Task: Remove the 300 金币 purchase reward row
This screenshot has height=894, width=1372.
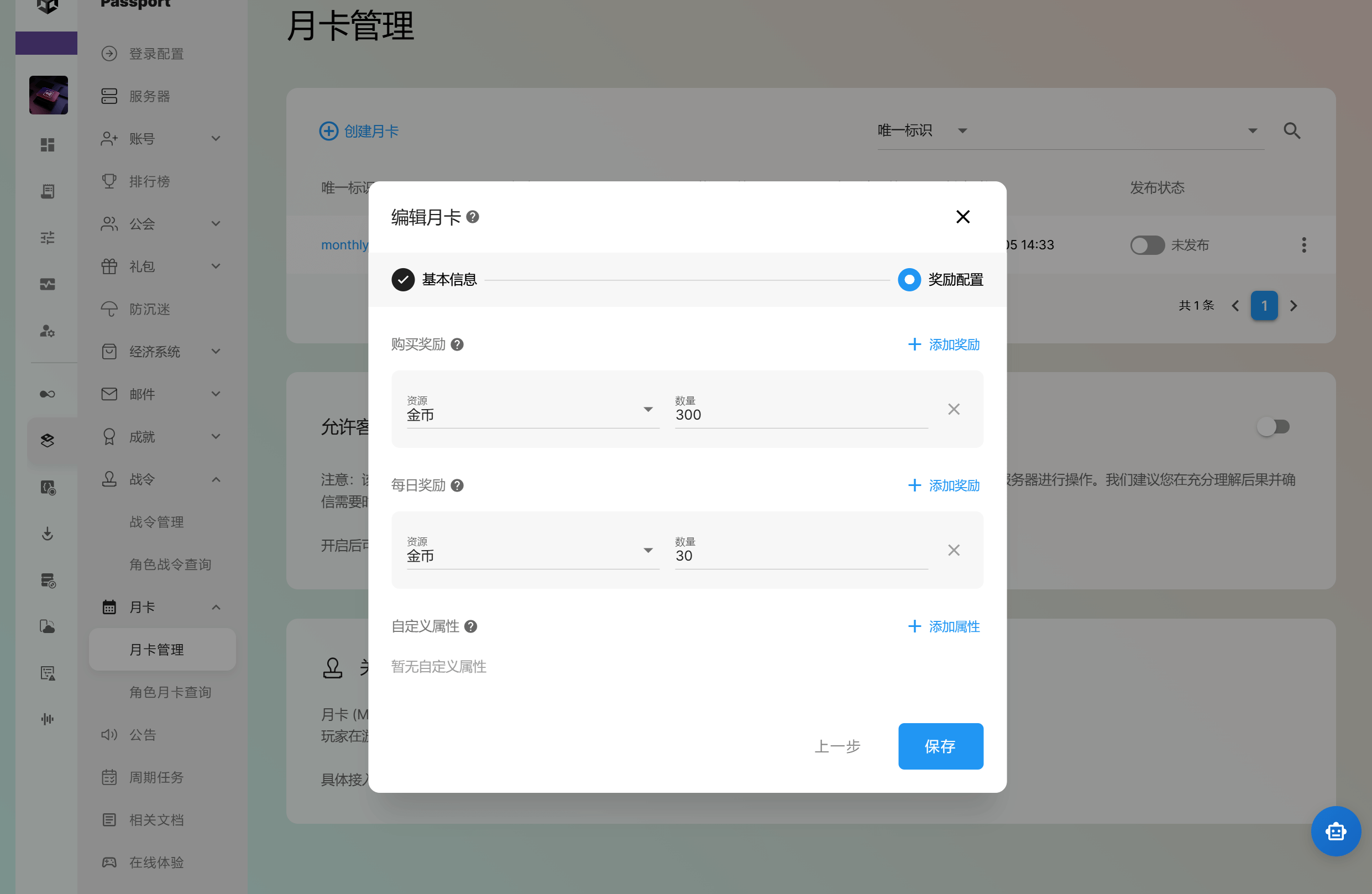Action: pos(954,409)
